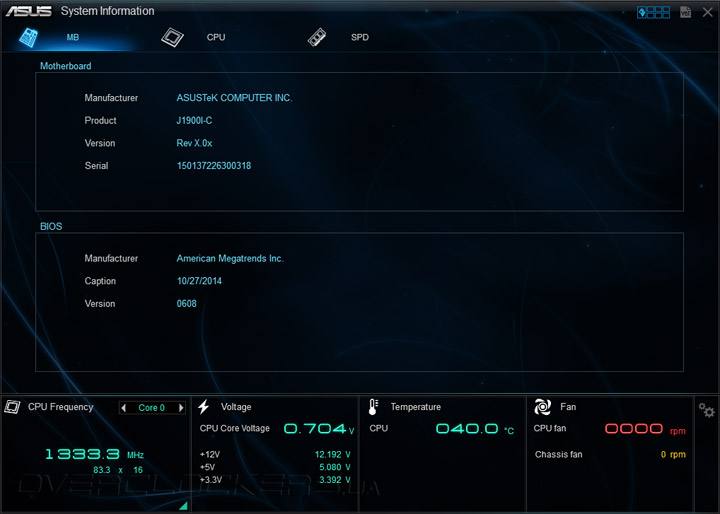Viewport: 720px width, 514px height.
Task: Click the +3.3V reading 3.392 V
Action: click(335, 480)
